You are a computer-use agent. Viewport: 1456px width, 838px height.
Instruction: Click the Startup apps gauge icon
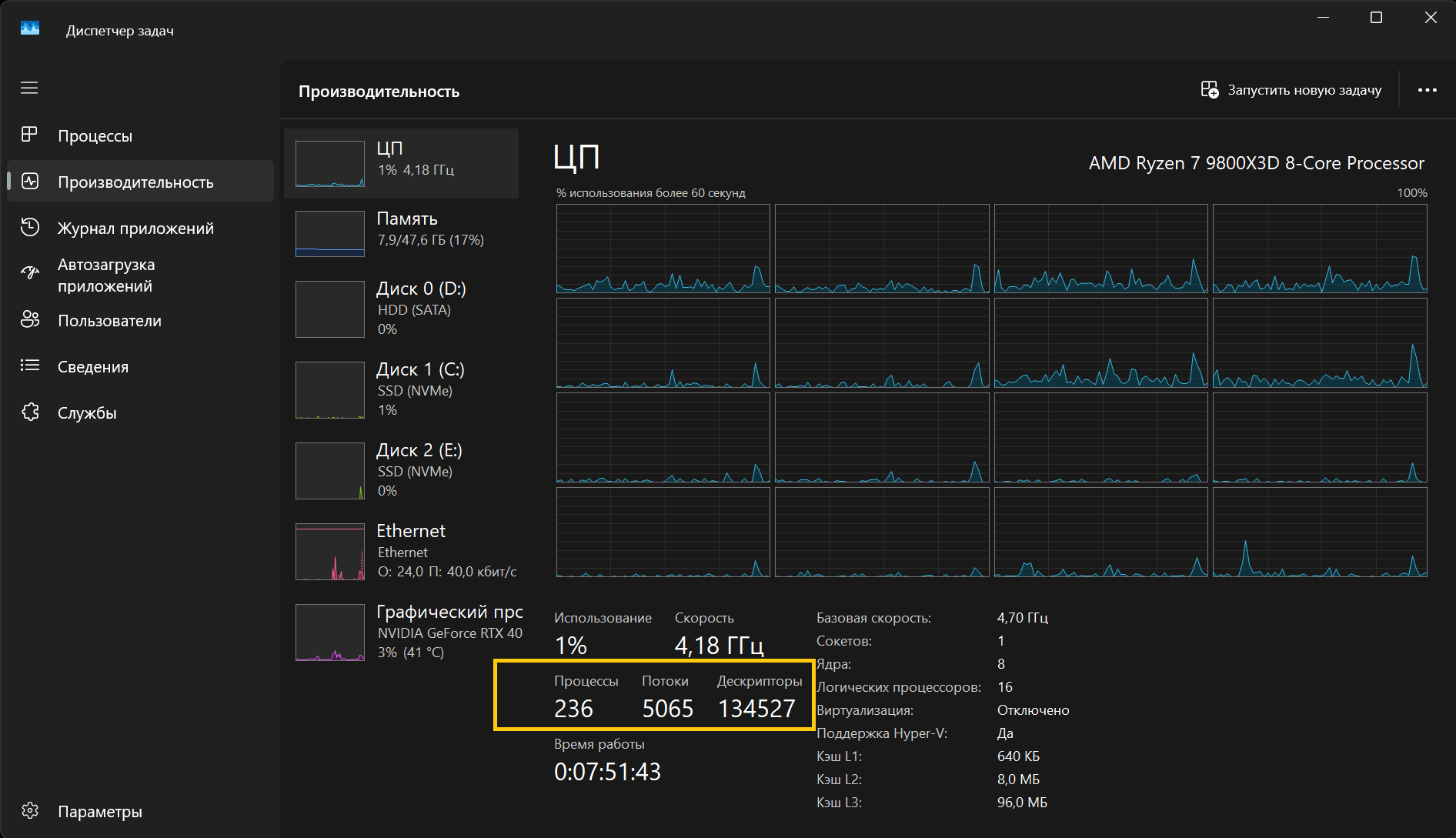click(30, 272)
